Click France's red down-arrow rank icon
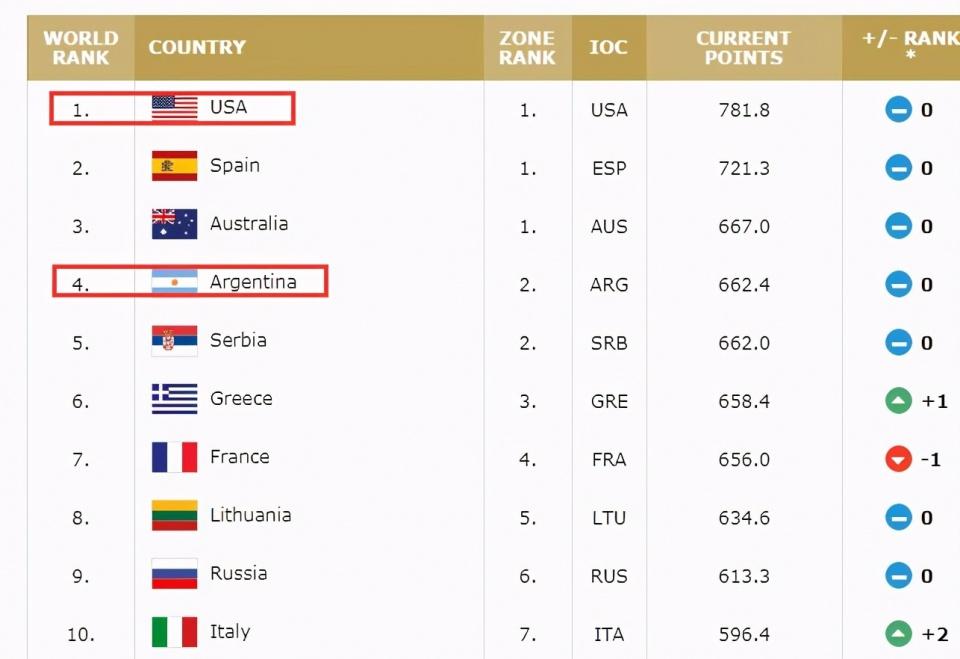The width and height of the screenshot is (960, 659). click(x=898, y=459)
